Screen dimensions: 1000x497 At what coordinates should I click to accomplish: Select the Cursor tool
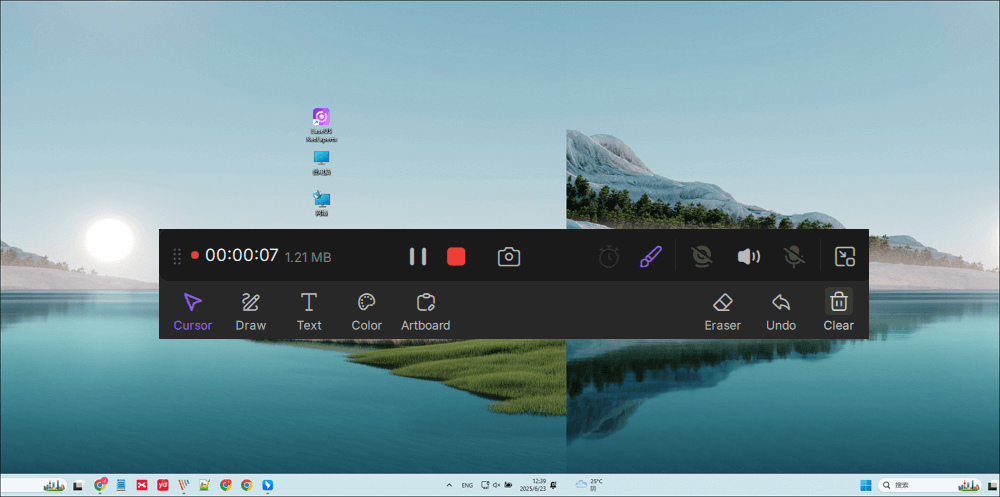(193, 312)
